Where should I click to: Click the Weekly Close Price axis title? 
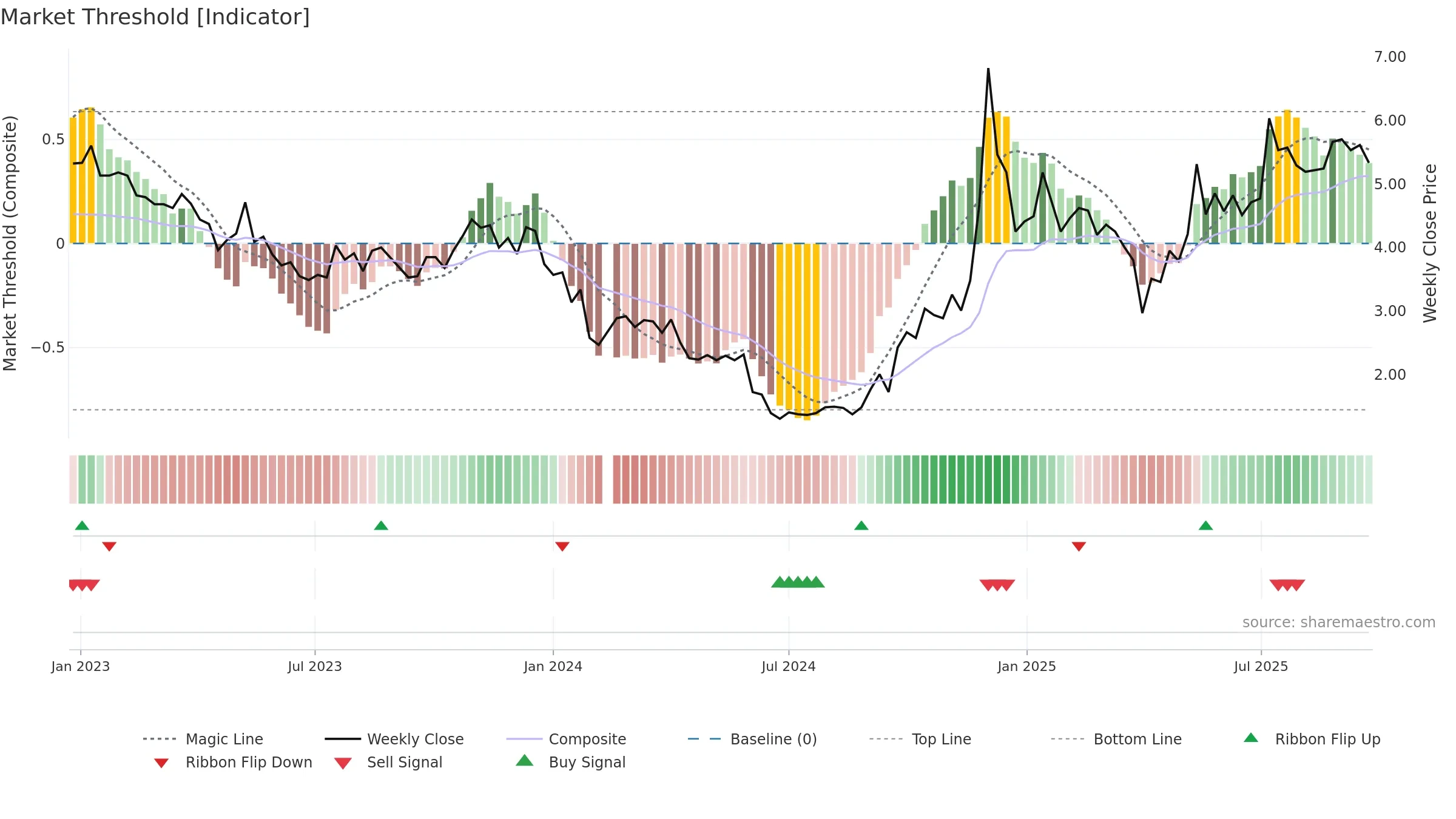[x=1430, y=243]
